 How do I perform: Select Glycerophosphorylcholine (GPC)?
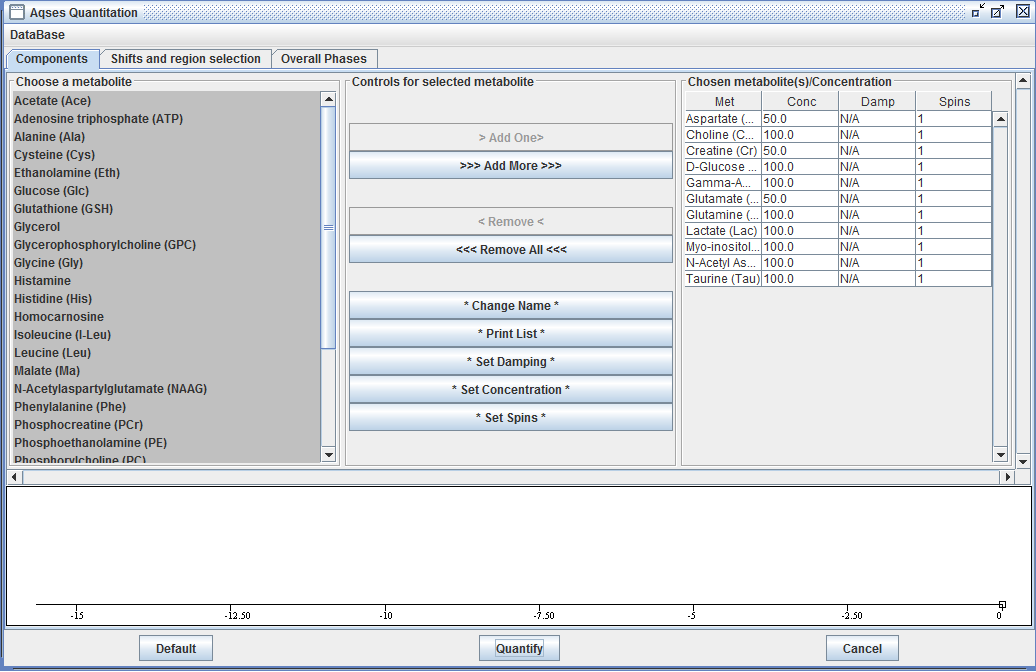tap(166, 244)
